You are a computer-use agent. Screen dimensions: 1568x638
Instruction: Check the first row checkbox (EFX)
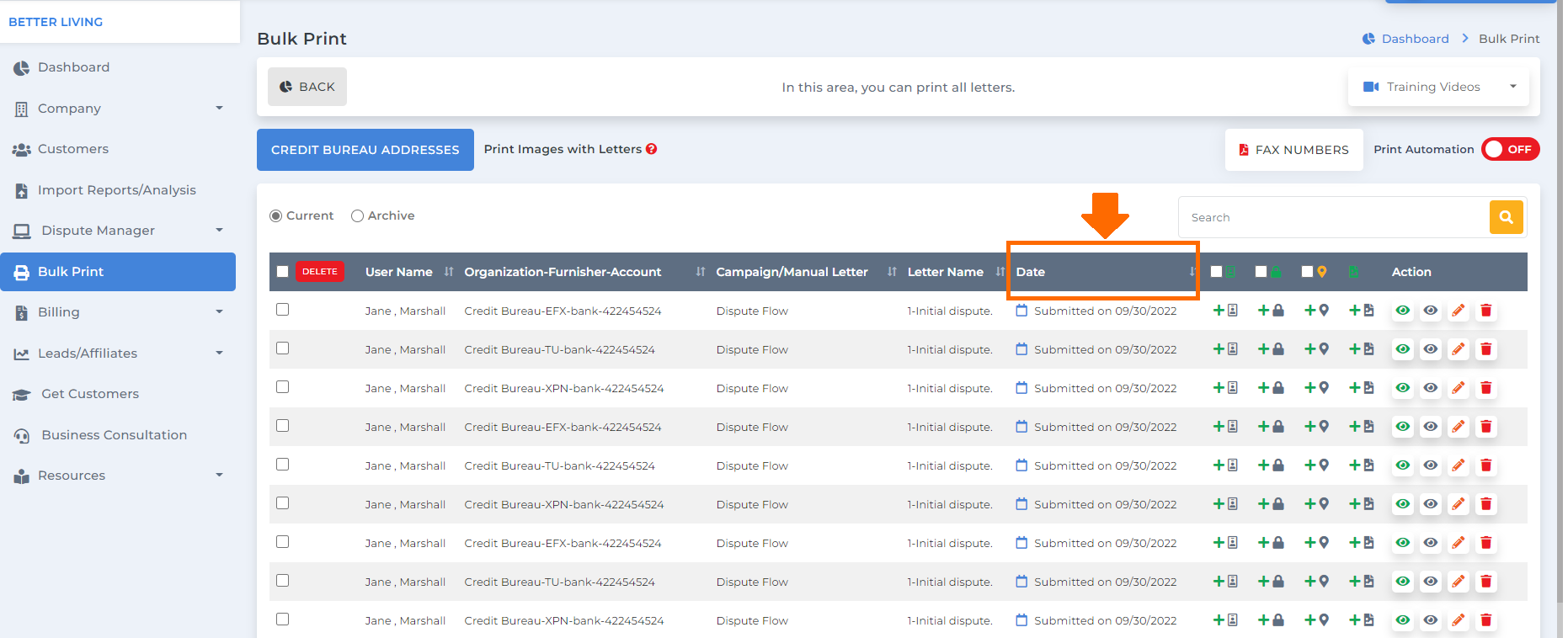click(283, 310)
